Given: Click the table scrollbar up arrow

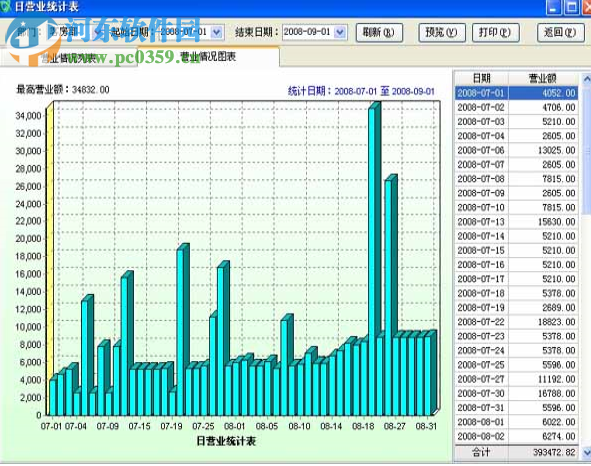Looking at the screenshot, I should pyautogui.click(x=586, y=79).
